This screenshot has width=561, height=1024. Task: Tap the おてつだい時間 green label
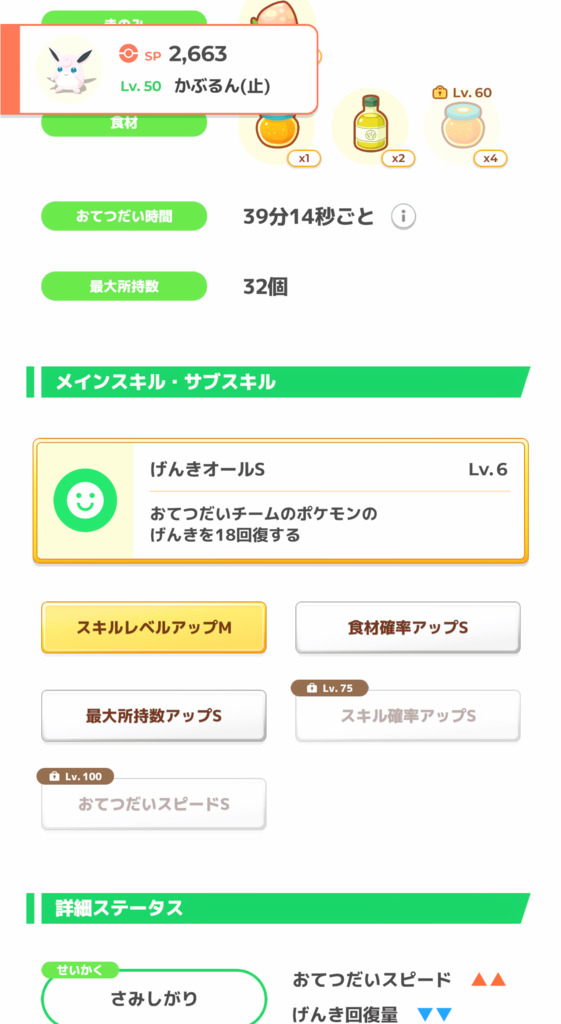[x=124, y=216]
